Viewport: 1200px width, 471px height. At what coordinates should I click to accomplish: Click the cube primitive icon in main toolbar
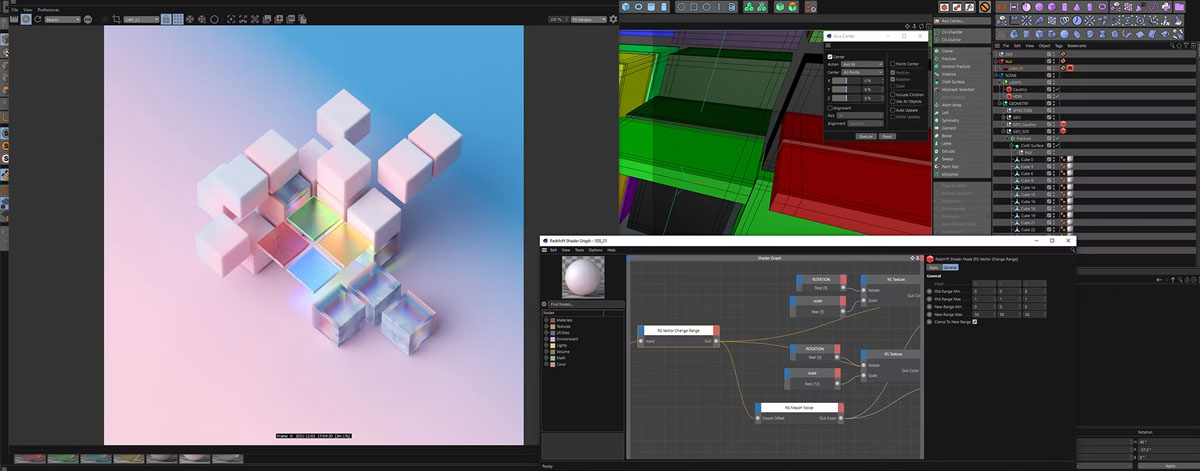pos(625,7)
